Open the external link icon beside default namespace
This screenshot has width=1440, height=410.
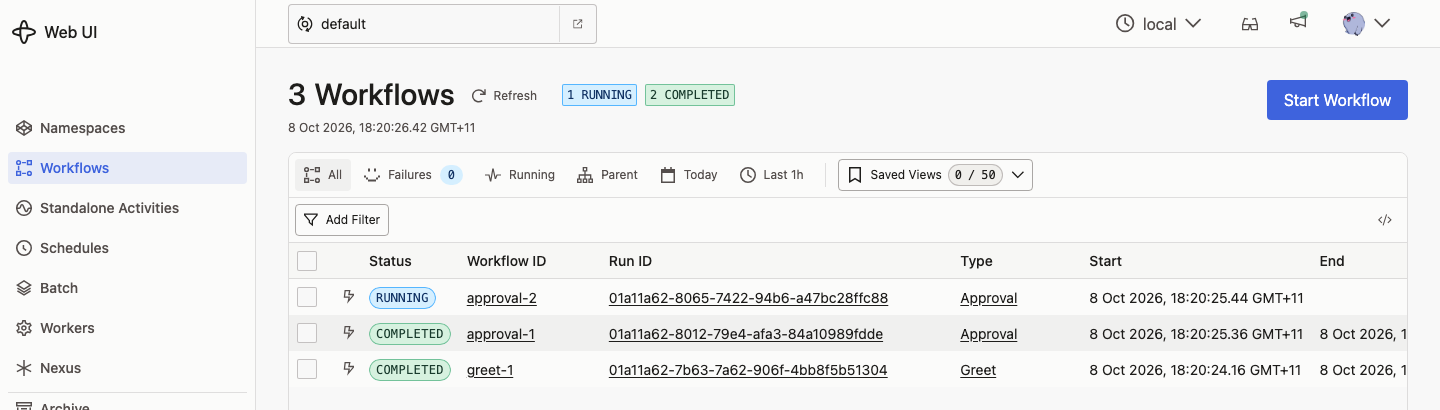click(x=578, y=24)
